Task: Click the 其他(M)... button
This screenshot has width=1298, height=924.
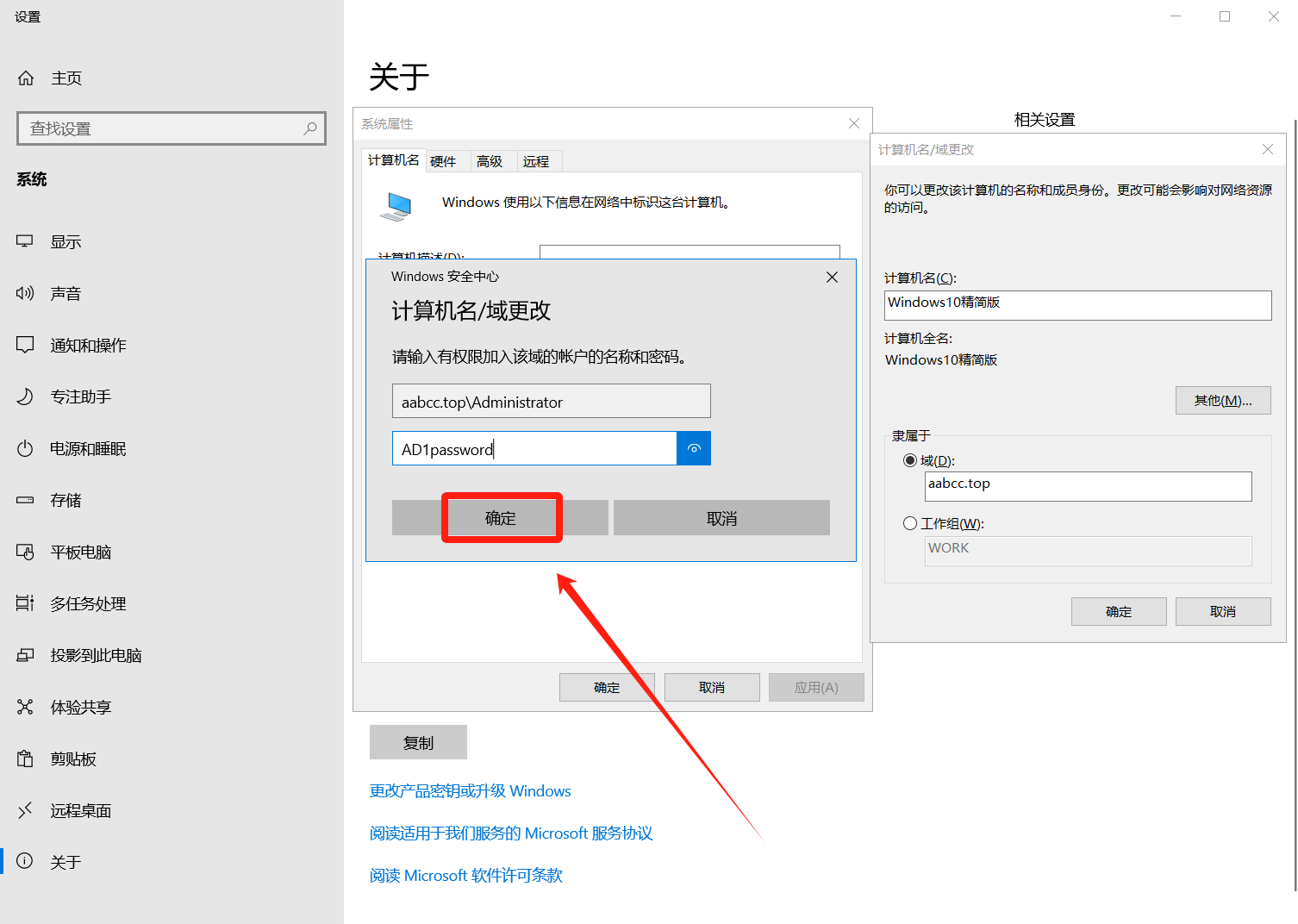Action: point(1222,400)
